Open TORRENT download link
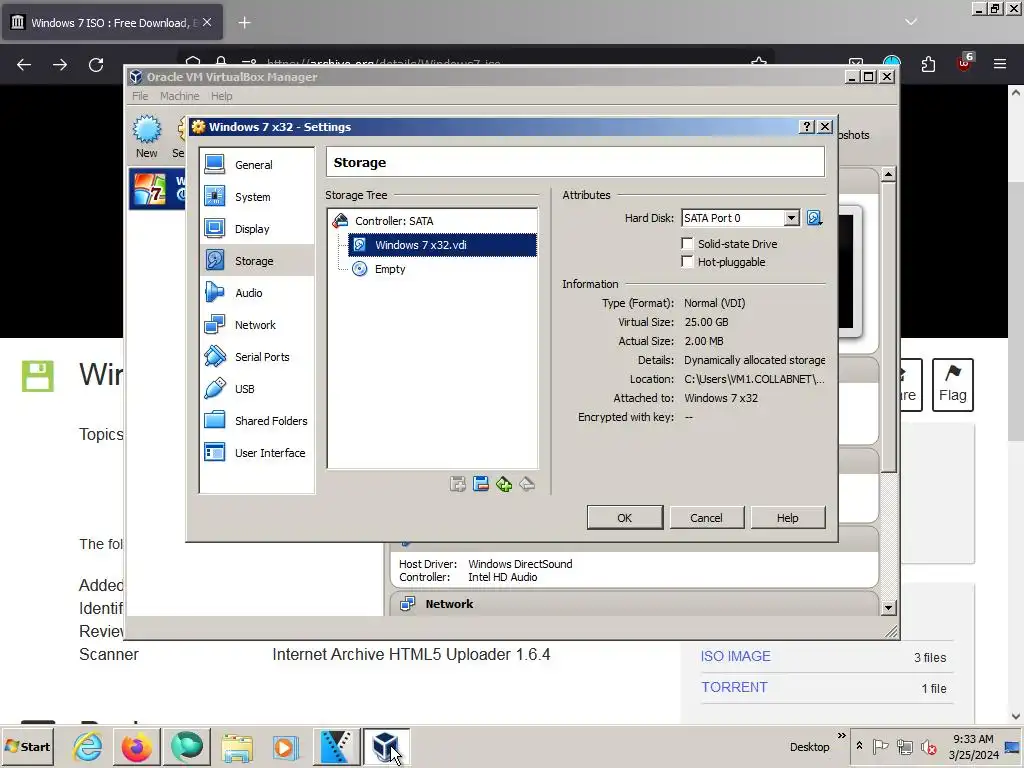Screen dimensions: 1024x768 (734, 687)
